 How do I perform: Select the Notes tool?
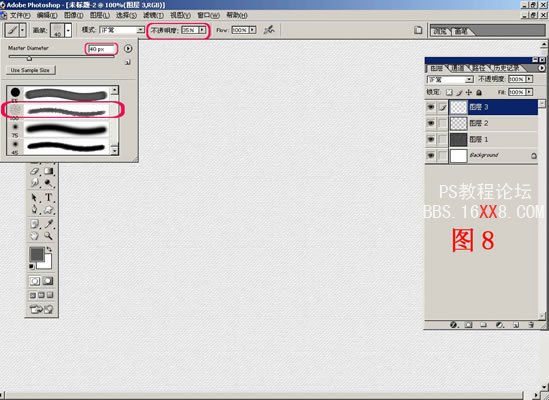[35, 224]
